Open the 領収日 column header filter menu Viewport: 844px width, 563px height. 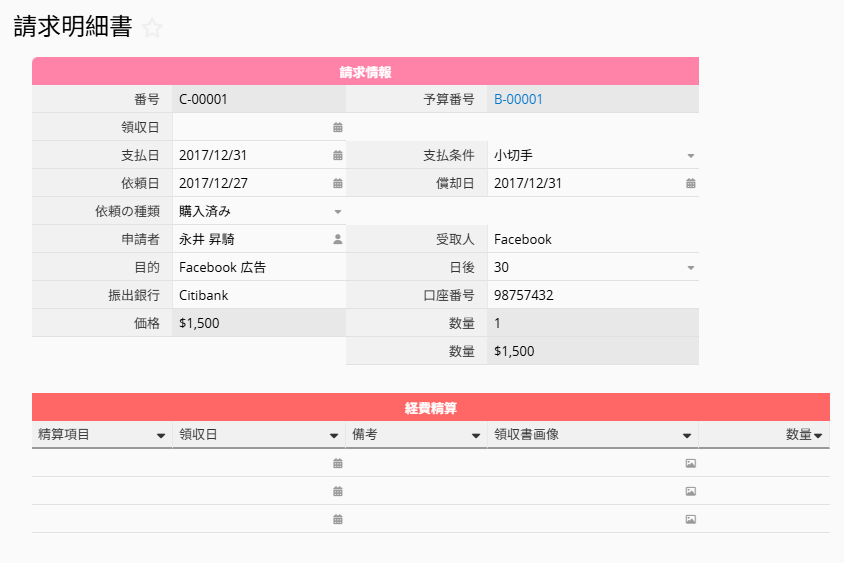tap(334, 436)
